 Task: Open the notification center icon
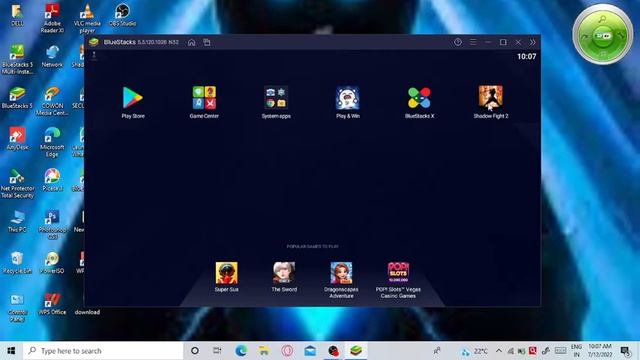(x=625, y=351)
